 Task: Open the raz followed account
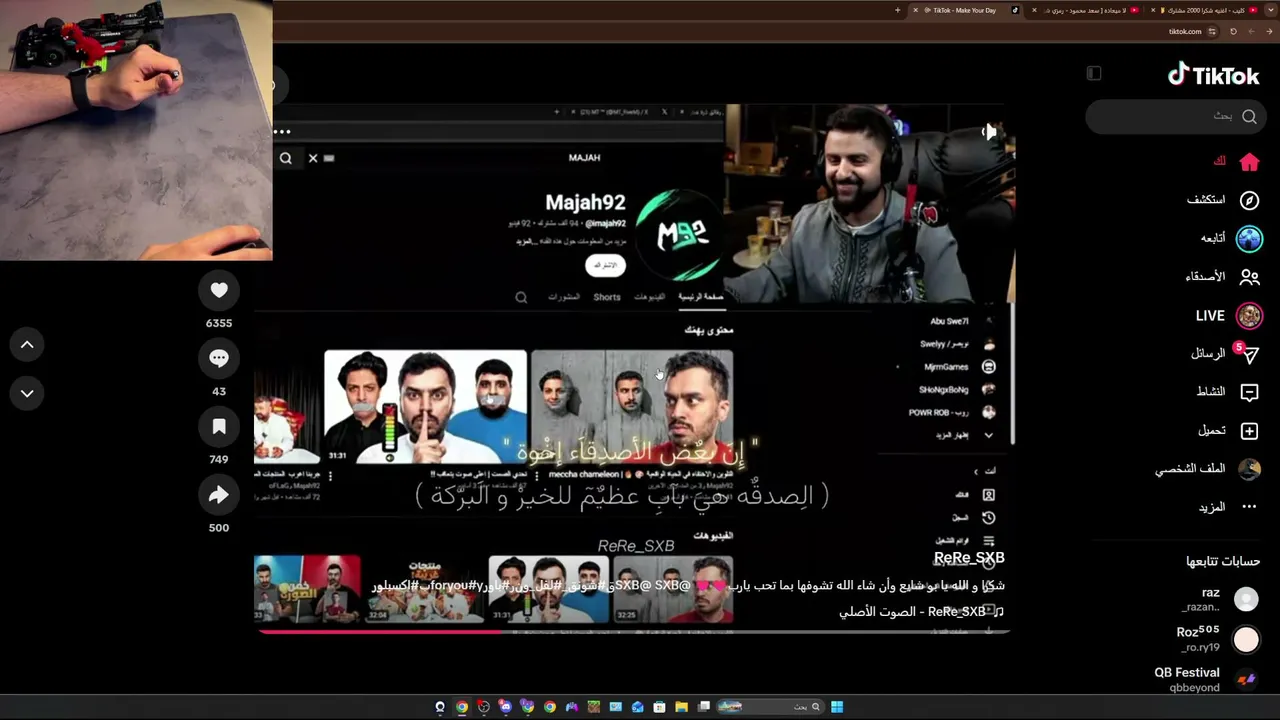1217,599
